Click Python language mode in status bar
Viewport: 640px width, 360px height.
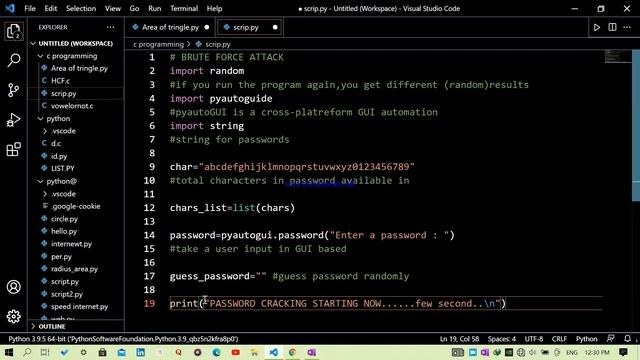pos(587,339)
